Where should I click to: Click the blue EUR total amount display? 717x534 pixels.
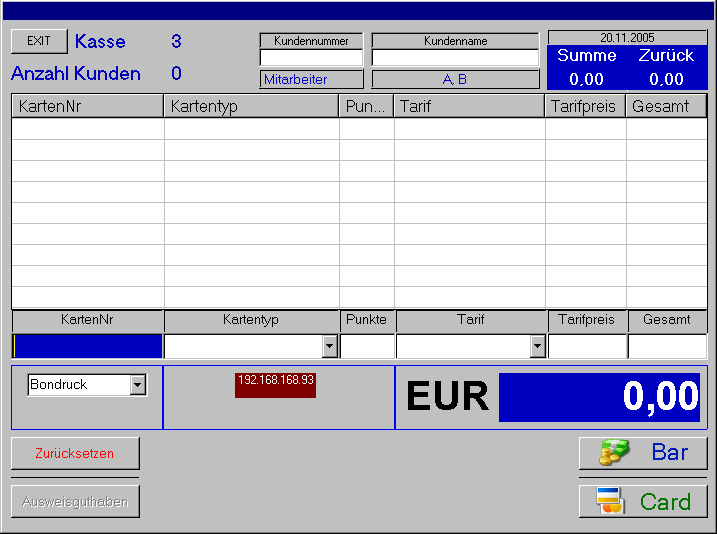(x=599, y=397)
